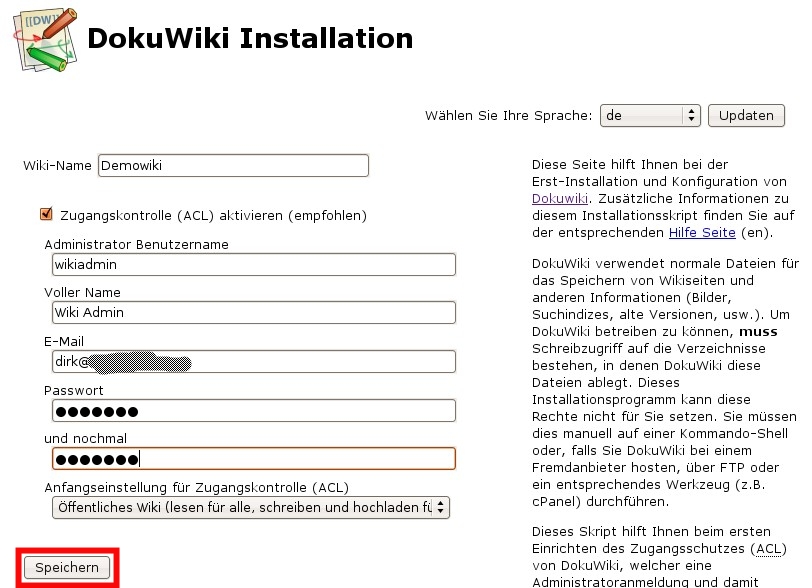Open the language selection dropdown
This screenshot has width=812, height=588.
click(x=649, y=115)
